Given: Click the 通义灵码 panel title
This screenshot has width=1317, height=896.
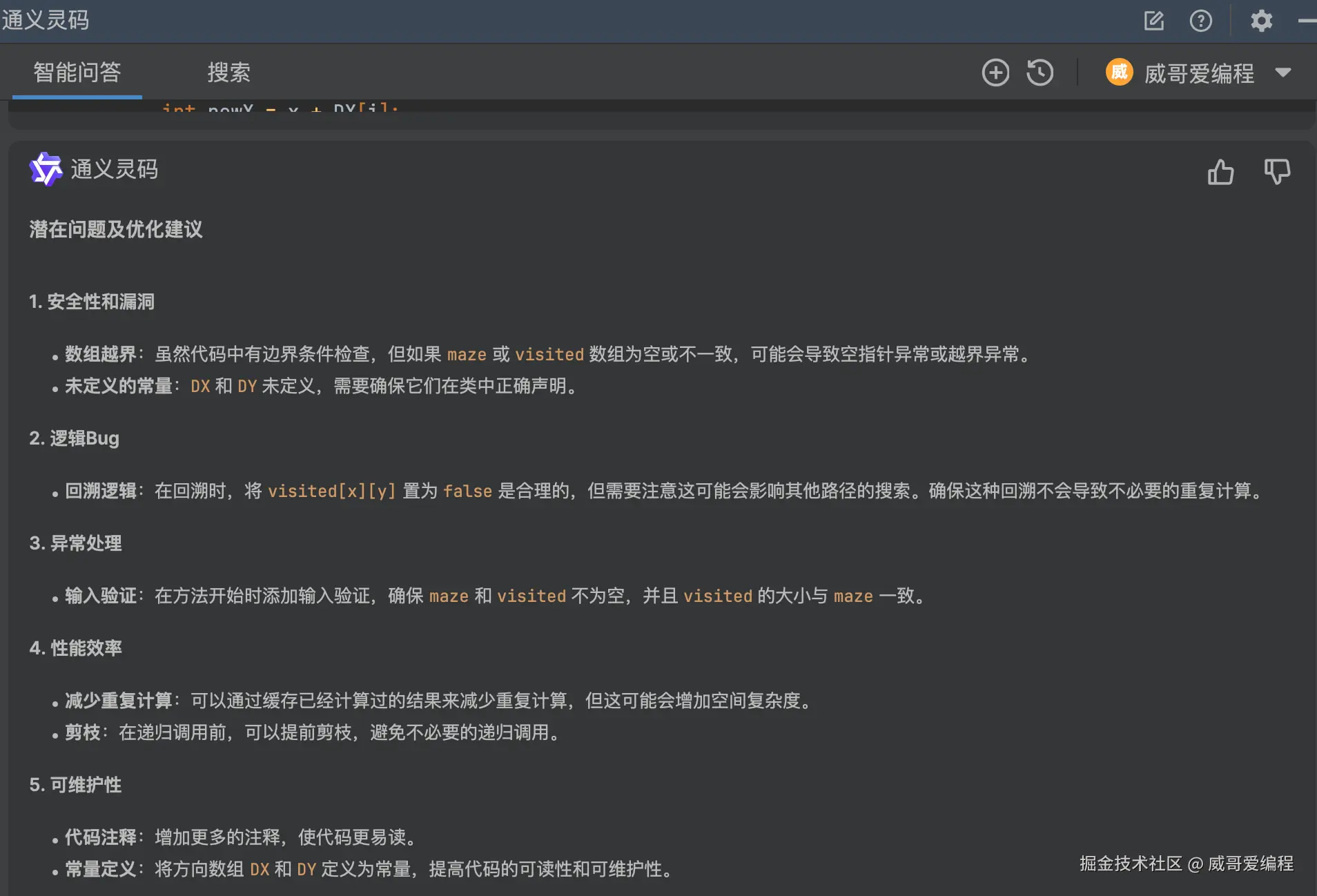Looking at the screenshot, I should 46,20.
